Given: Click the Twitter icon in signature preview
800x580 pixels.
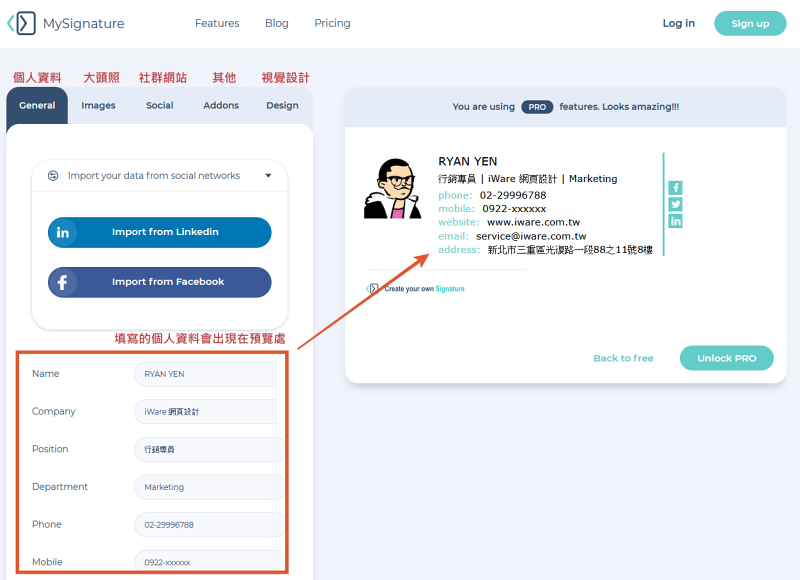Looking at the screenshot, I should point(676,205).
